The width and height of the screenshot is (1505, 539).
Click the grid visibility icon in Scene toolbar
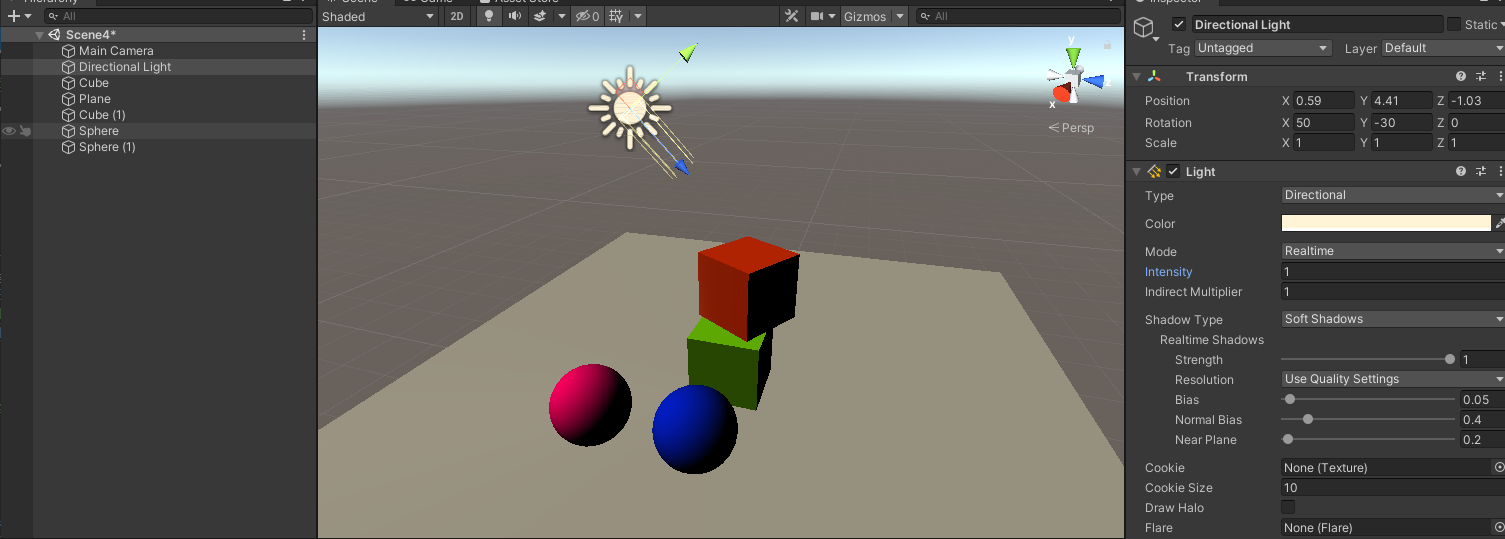[616, 16]
